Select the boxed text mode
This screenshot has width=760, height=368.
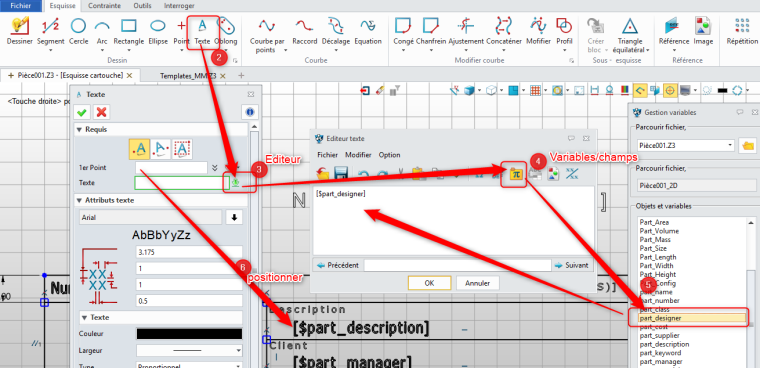tap(182, 149)
